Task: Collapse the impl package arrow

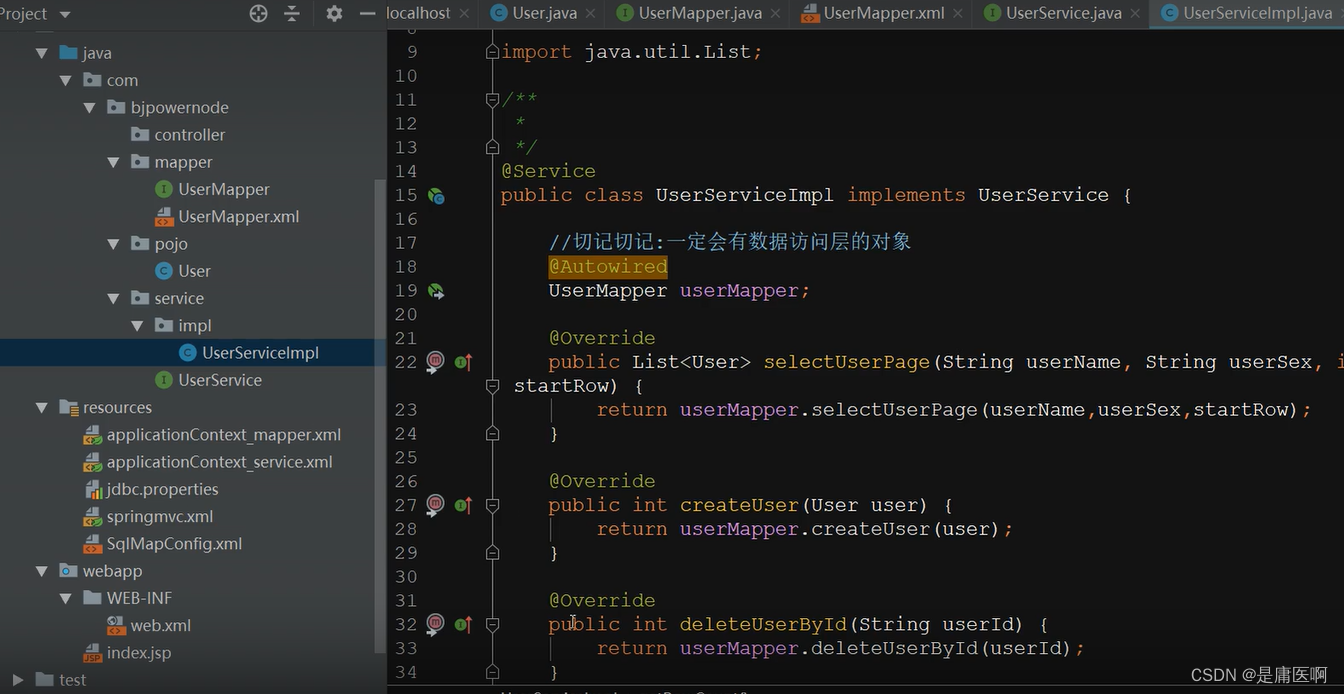Action: click(x=138, y=325)
